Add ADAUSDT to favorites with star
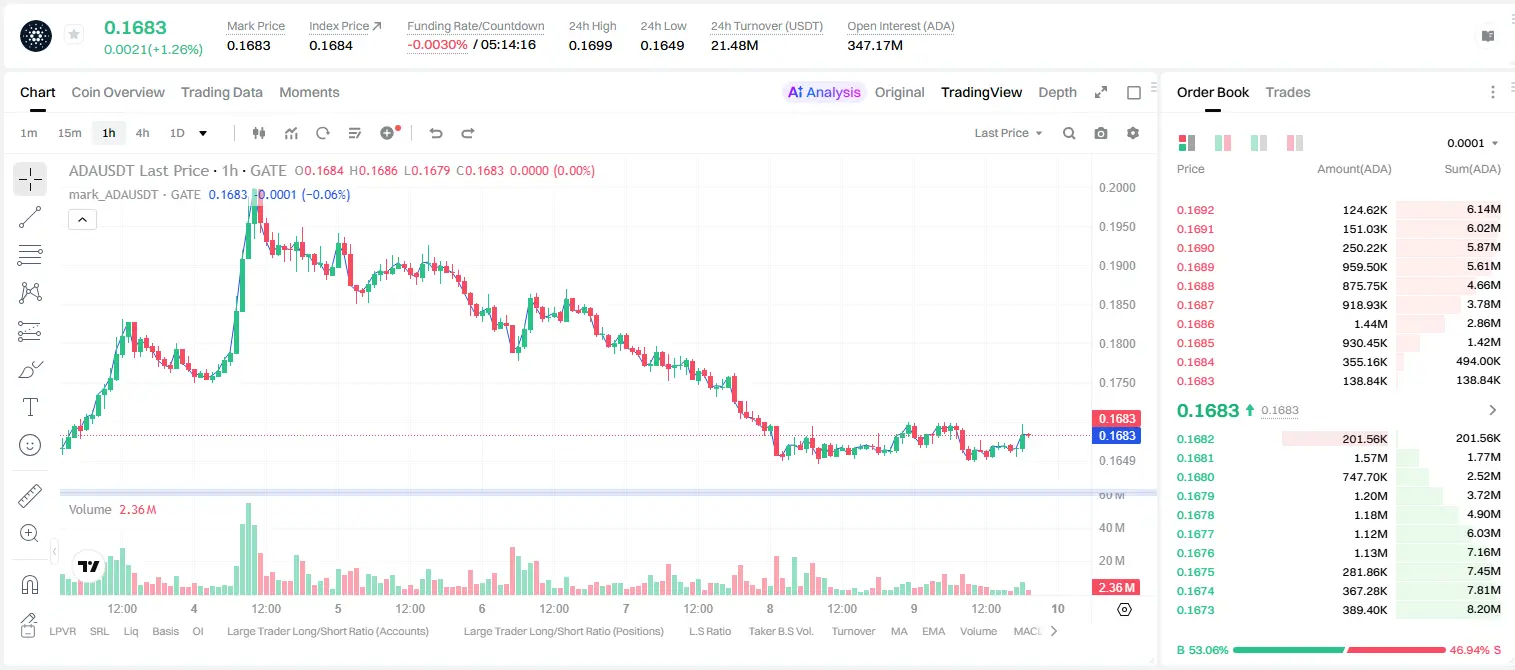The width and height of the screenshot is (1515, 670). (x=73, y=35)
